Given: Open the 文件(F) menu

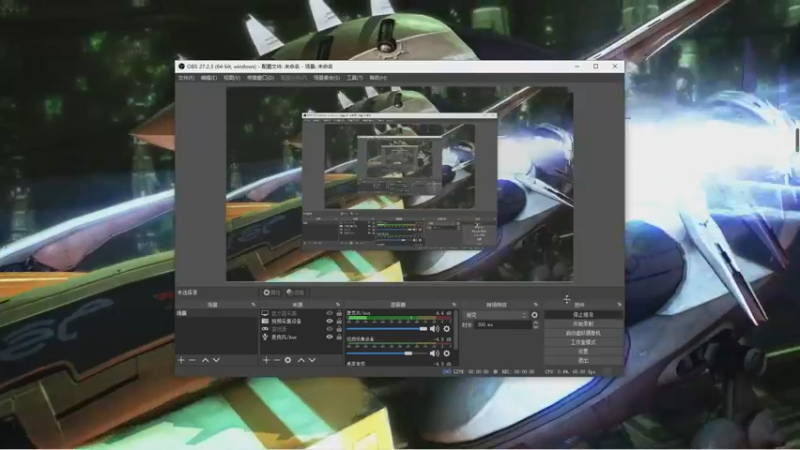Looking at the screenshot, I should point(186,78).
